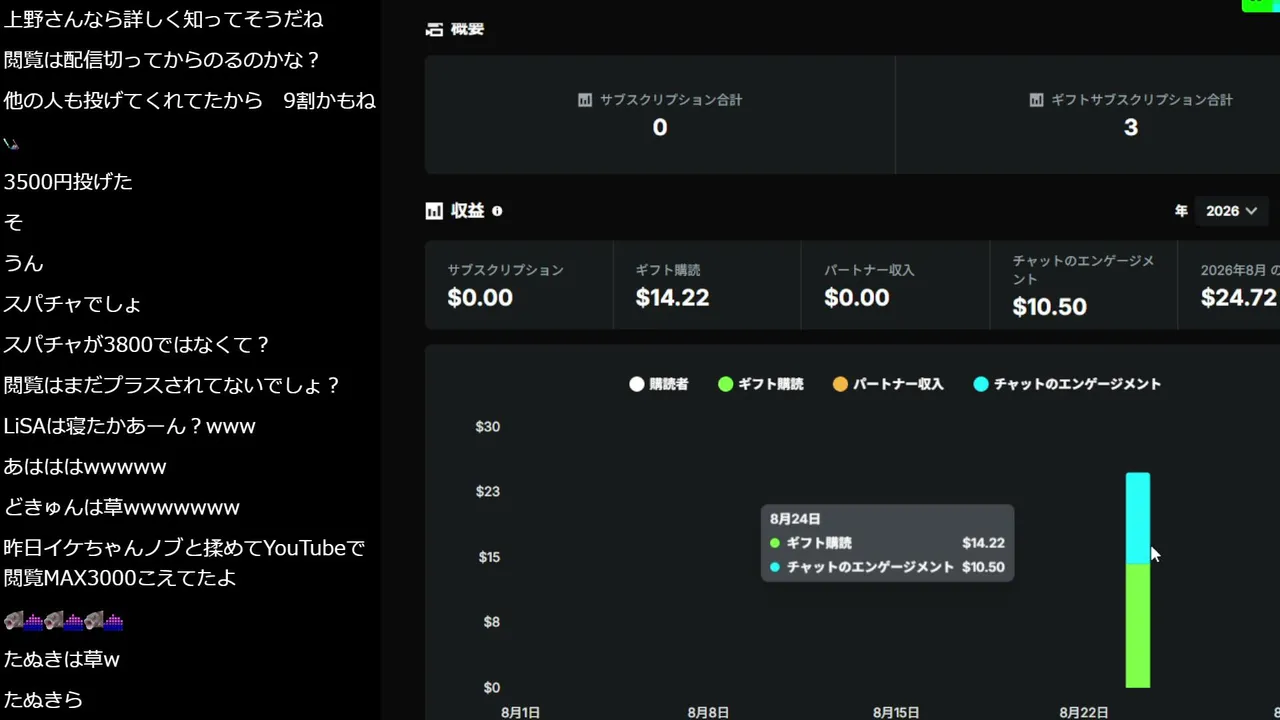The height and width of the screenshot is (720, 1280).
Task: Select the サブスクリプション $0.00 revenue card
Action: click(519, 285)
